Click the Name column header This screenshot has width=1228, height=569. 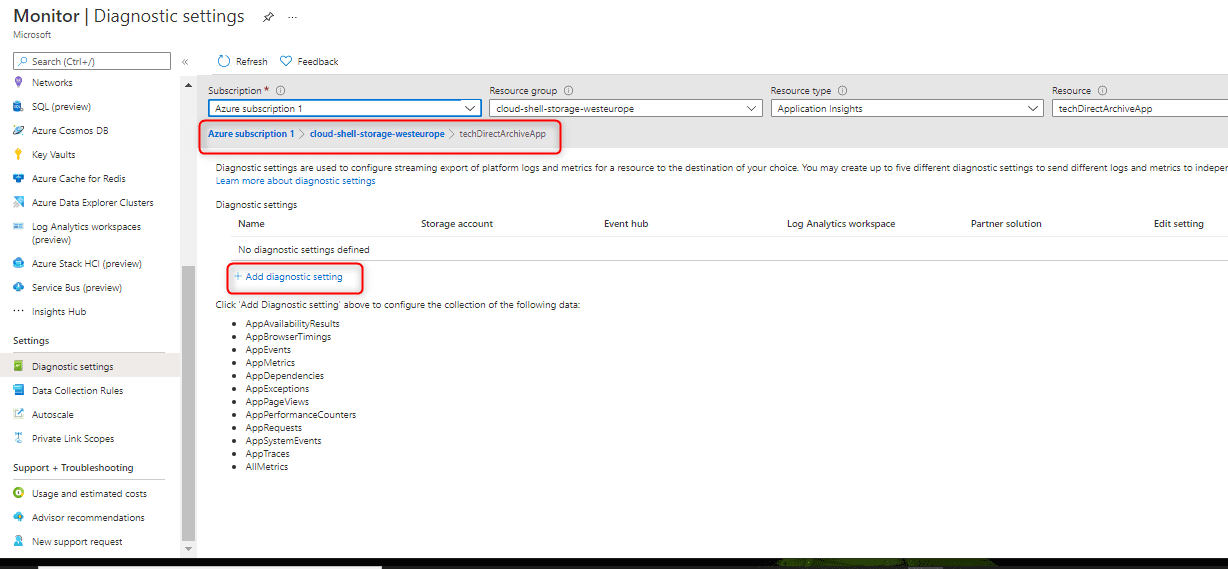click(251, 224)
